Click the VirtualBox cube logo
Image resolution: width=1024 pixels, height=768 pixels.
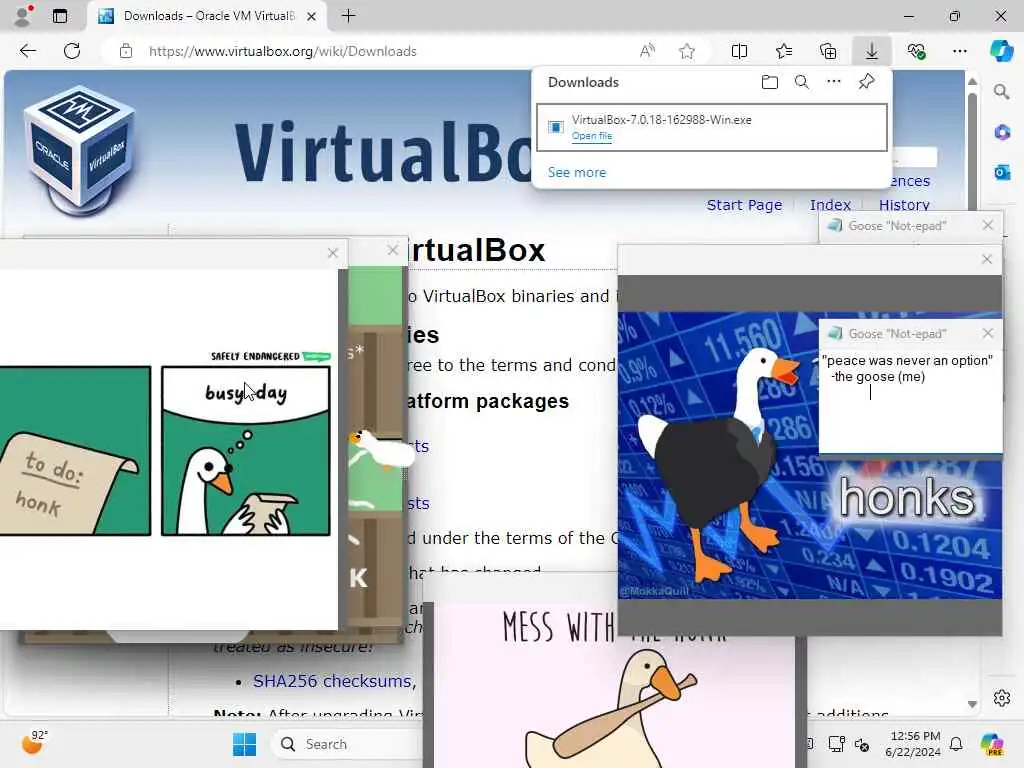click(80, 152)
